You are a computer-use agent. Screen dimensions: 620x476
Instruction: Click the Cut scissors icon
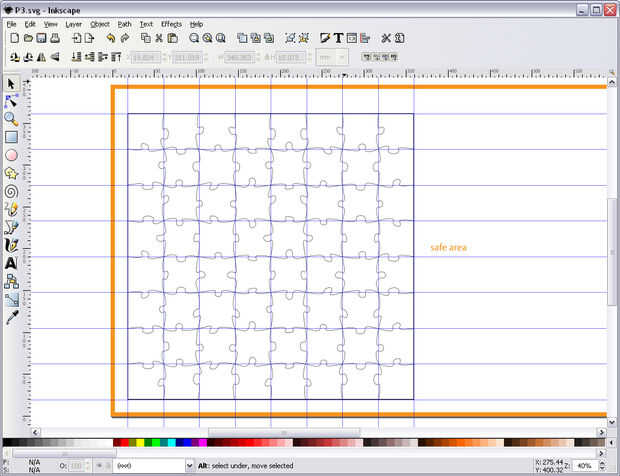tap(159, 38)
